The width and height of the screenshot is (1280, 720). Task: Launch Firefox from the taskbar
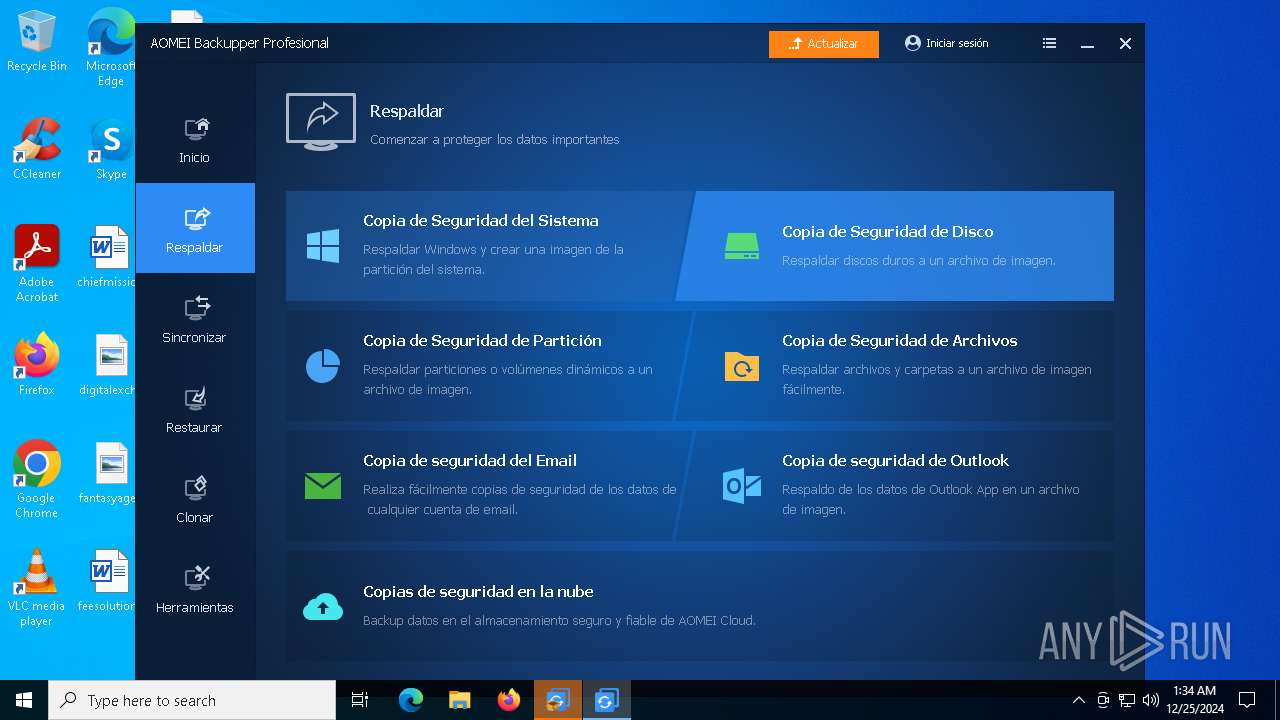click(509, 700)
